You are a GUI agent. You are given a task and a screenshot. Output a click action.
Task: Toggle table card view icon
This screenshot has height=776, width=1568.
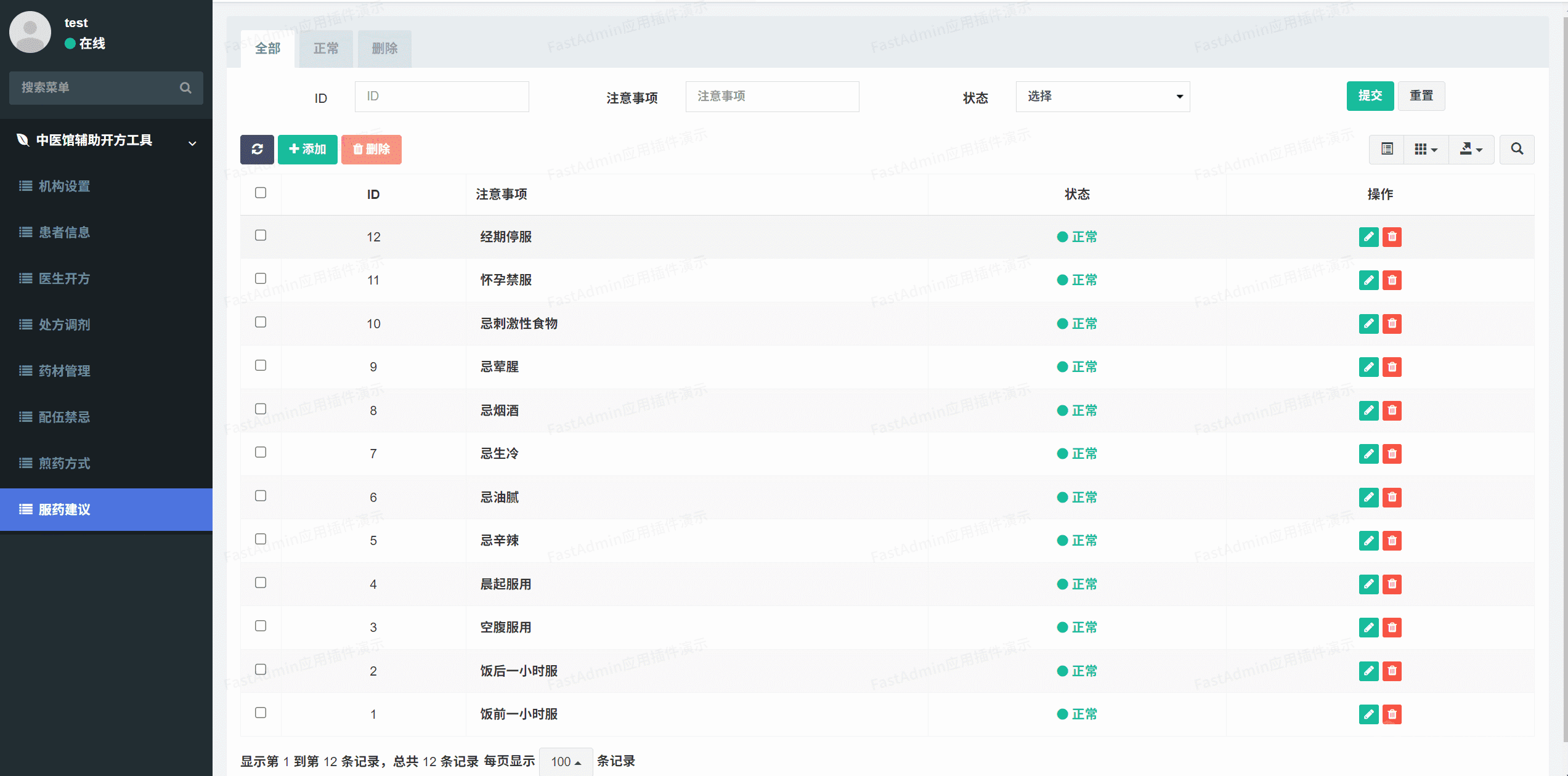click(x=1387, y=149)
